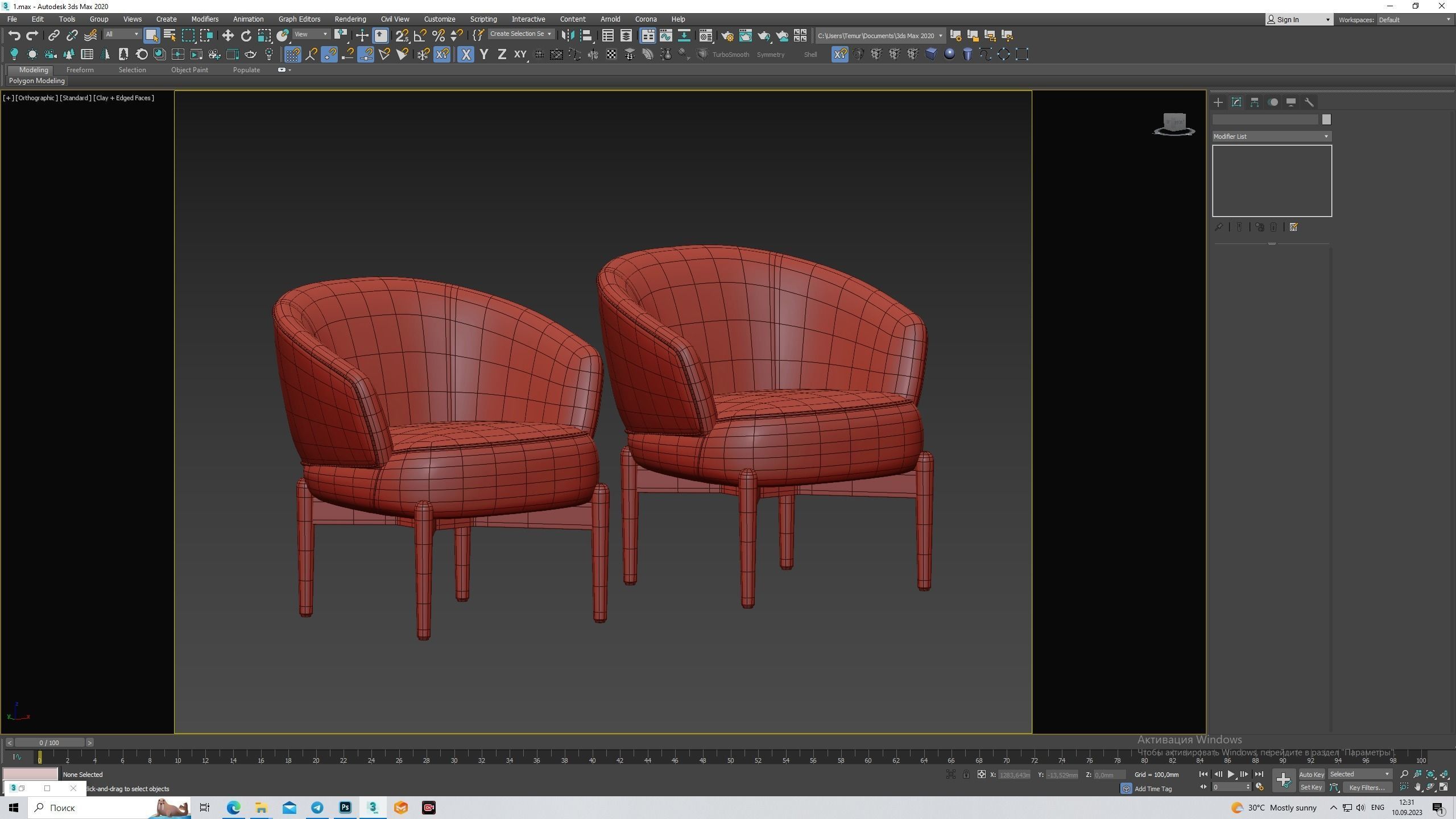Open the Render Setup icon

click(x=727, y=35)
